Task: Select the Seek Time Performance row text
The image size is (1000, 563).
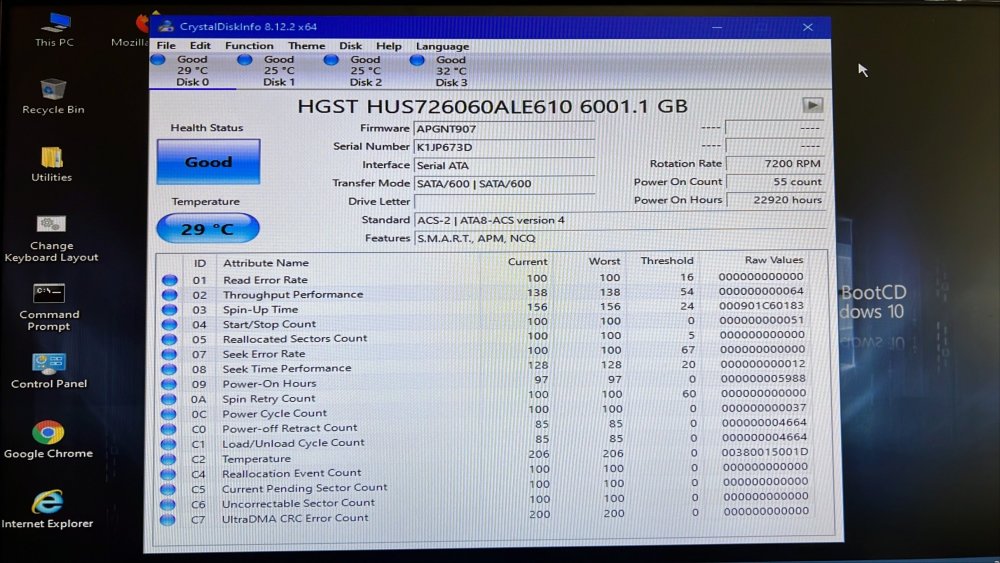Action: coord(287,369)
